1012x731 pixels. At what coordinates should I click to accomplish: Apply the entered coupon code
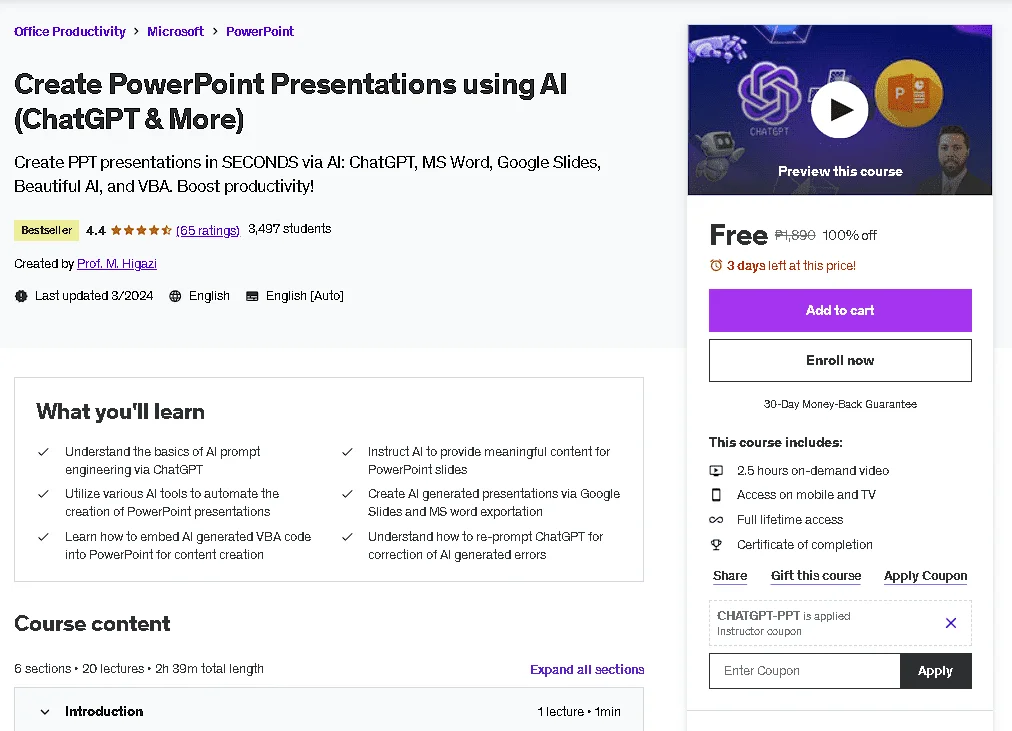(935, 671)
